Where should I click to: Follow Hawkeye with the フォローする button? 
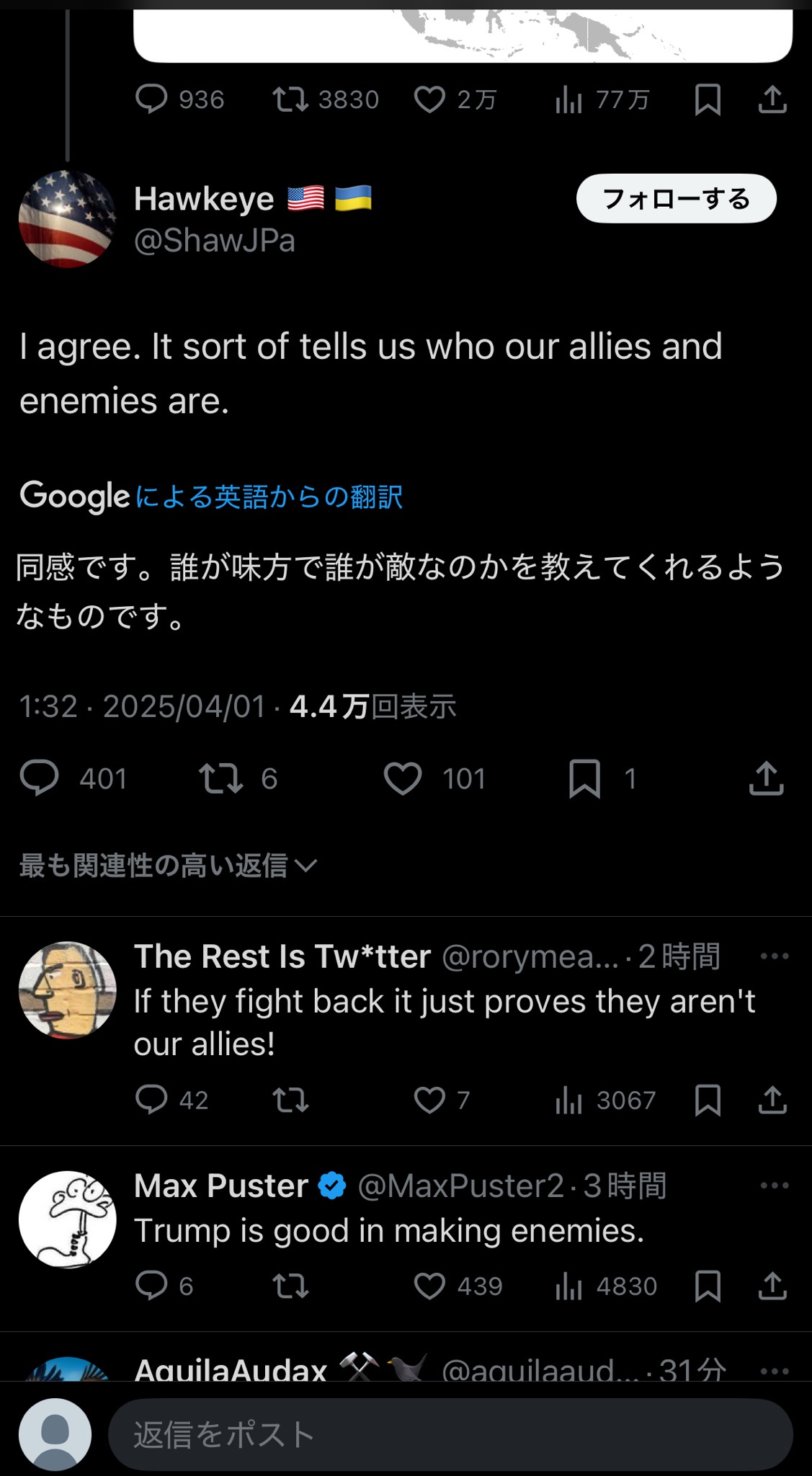(x=676, y=198)
